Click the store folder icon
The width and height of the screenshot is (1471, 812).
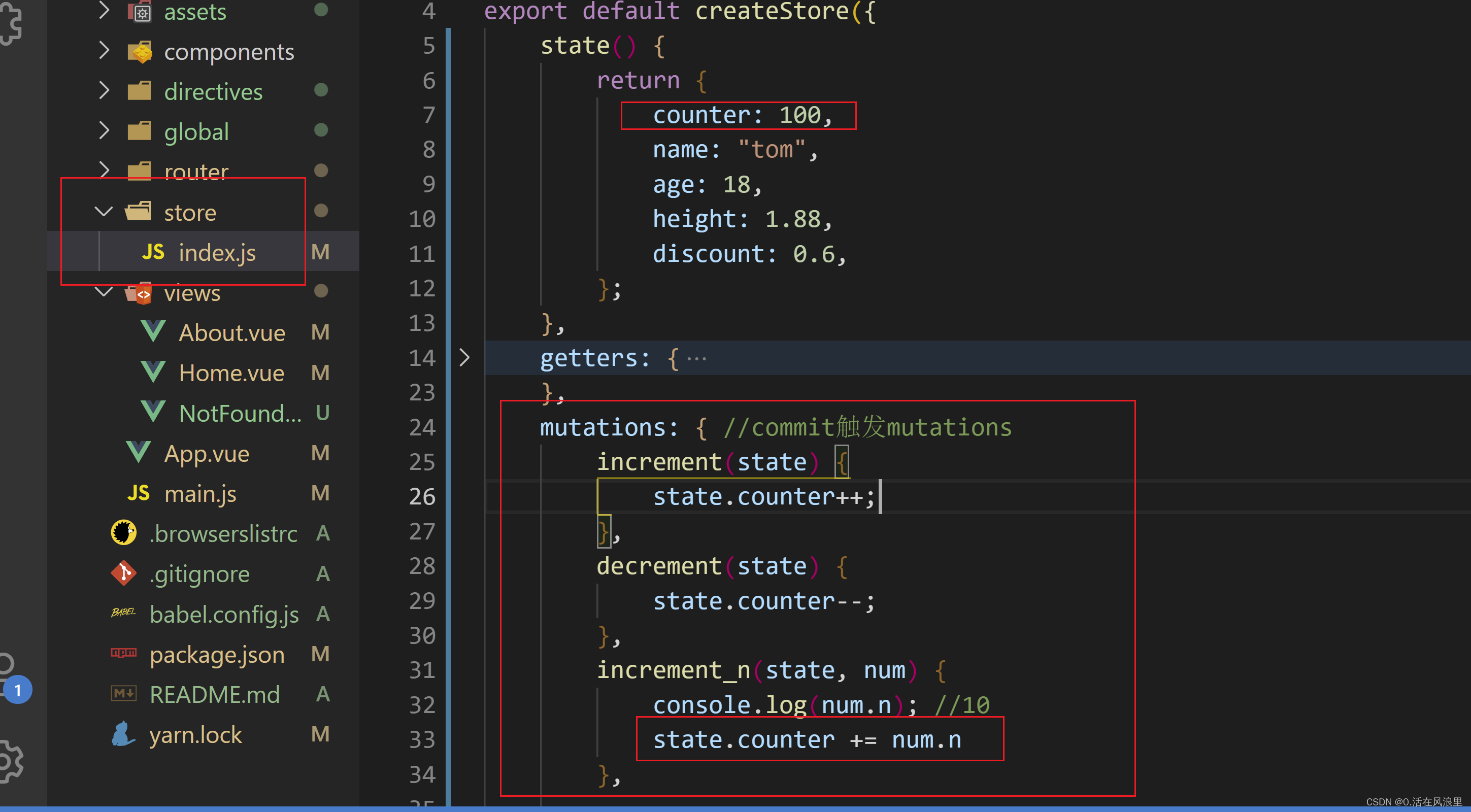point(138,211)
